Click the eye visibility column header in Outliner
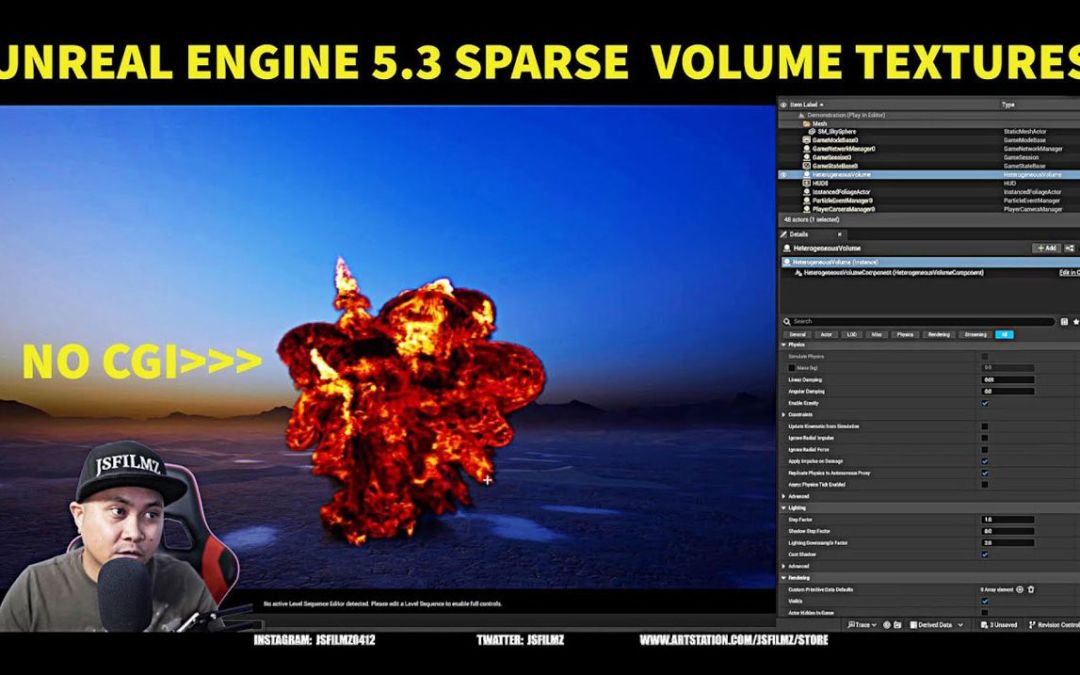Screen dimensions: 1080x675 click(783, 105)
